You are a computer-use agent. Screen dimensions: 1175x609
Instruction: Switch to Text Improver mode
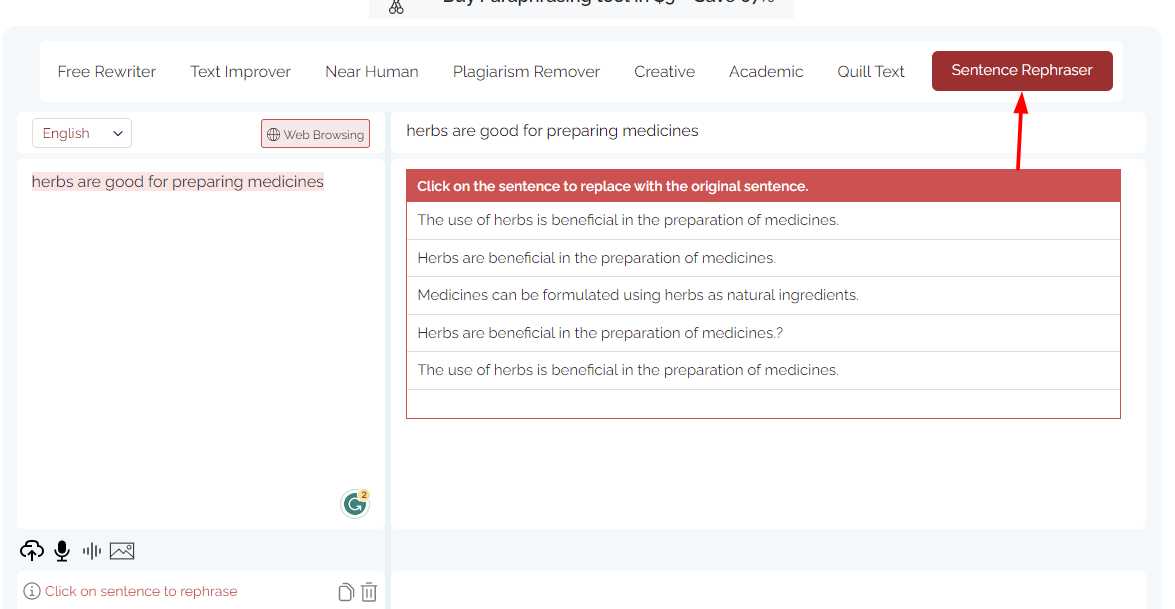pos(240,72)
